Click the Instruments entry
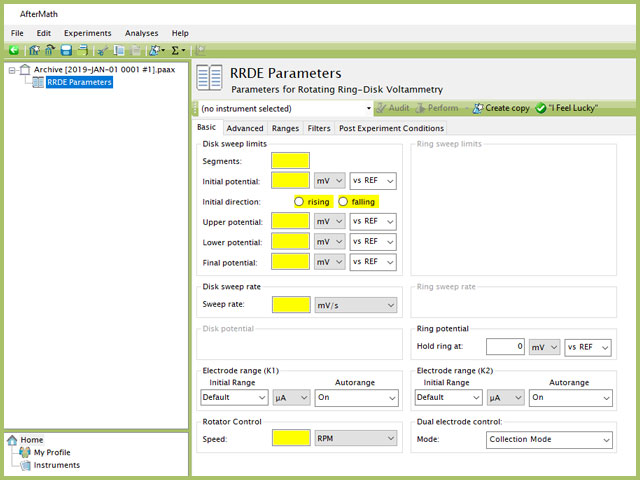 [x=57, y=465]
